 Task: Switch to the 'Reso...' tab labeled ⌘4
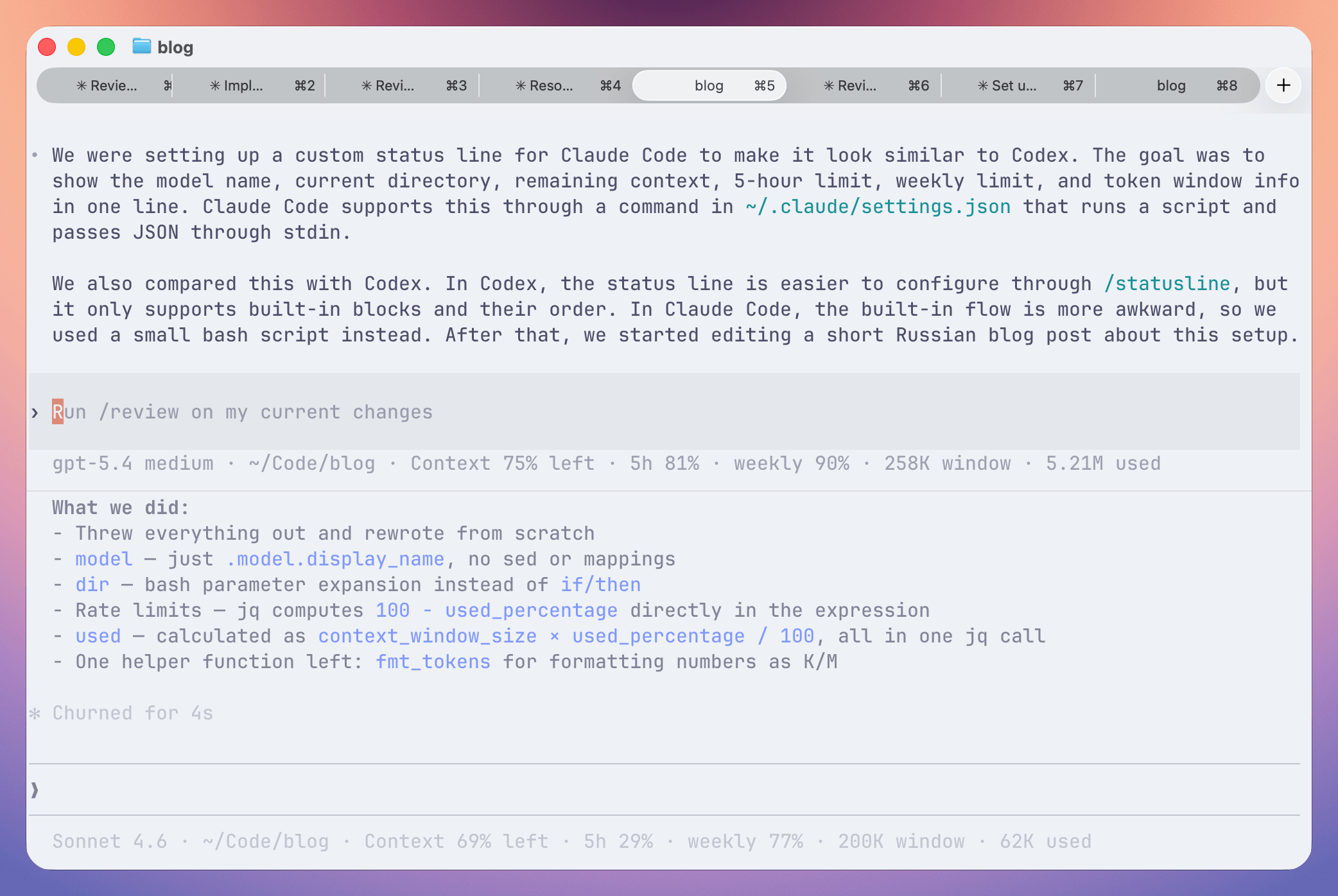pos(556,85)
